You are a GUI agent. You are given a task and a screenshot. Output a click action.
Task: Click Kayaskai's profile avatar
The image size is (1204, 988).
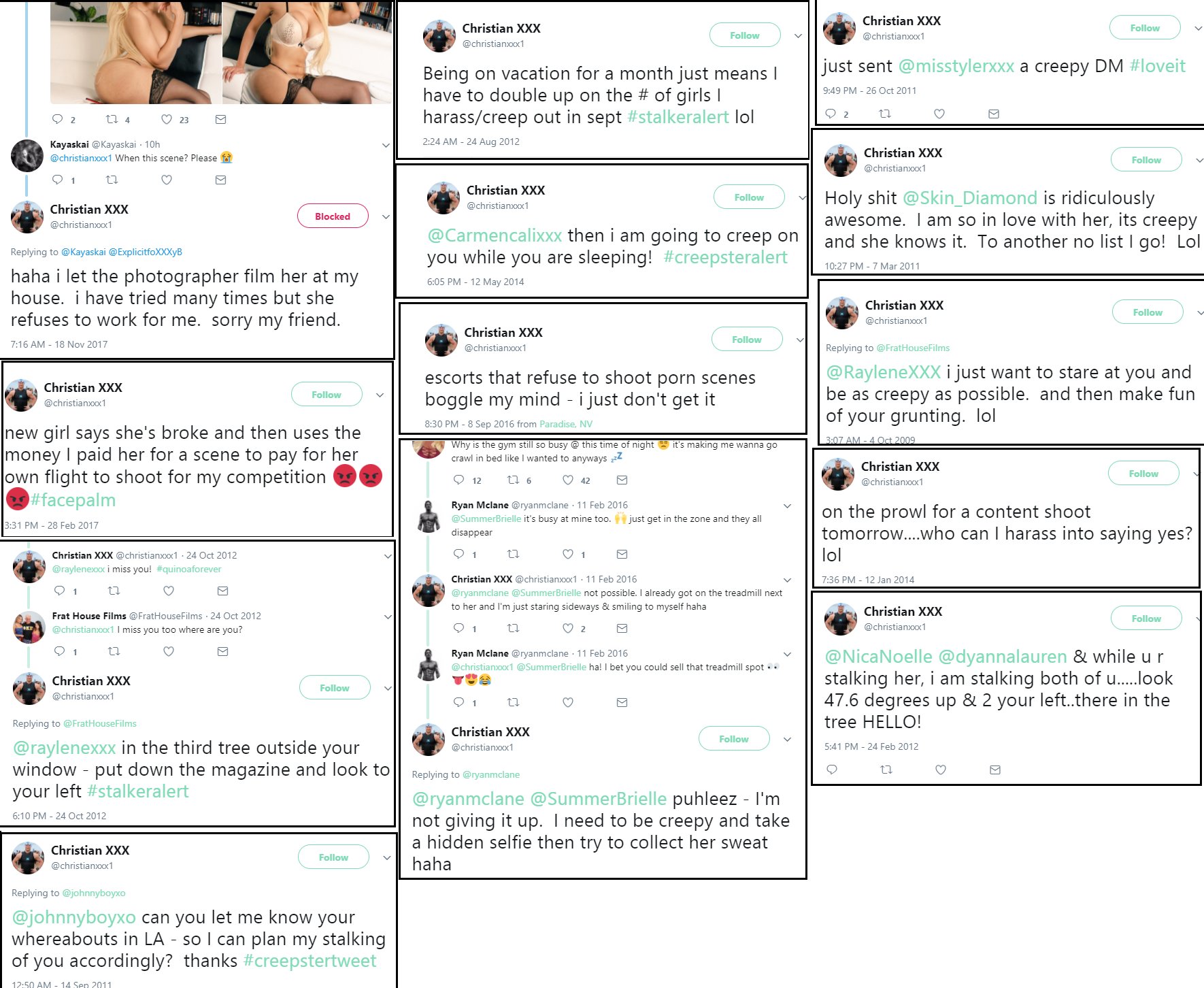coord(27,156)
